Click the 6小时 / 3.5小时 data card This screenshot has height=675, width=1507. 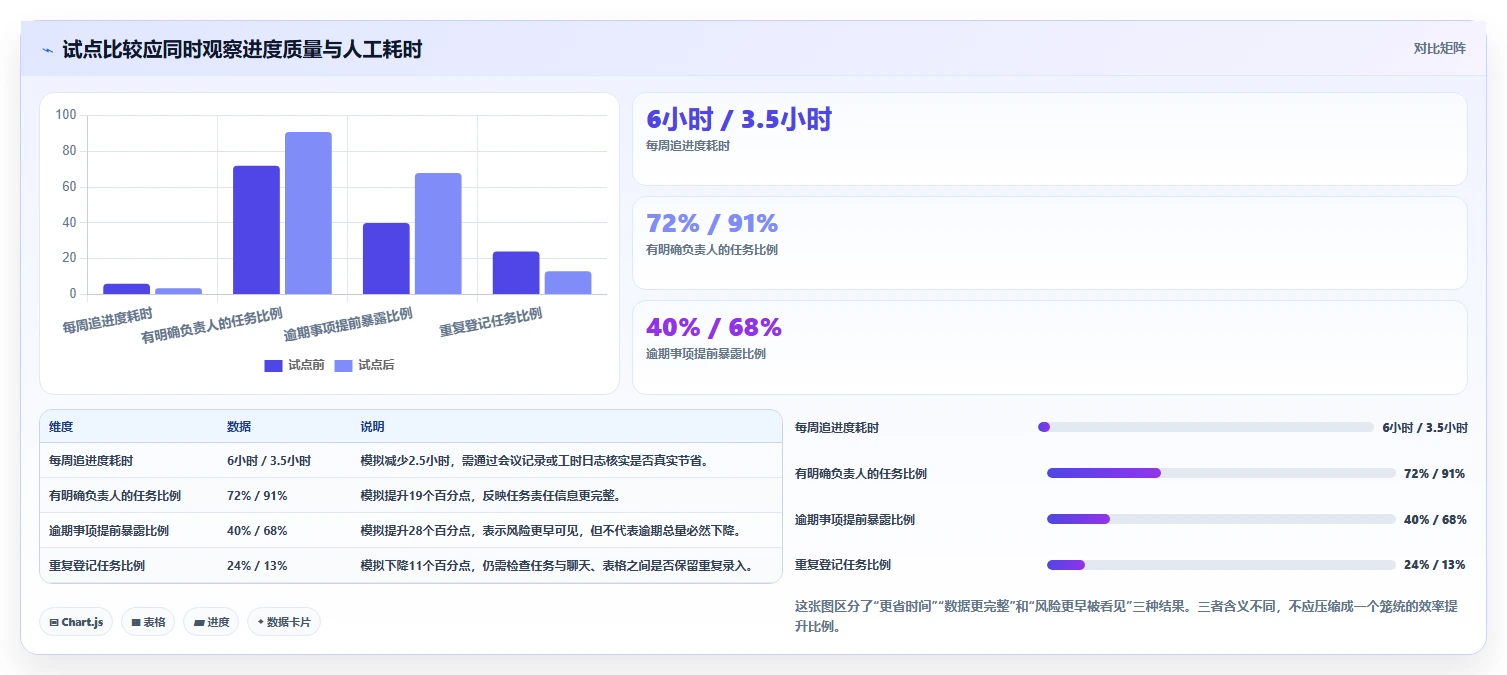tap(1049, 139)
